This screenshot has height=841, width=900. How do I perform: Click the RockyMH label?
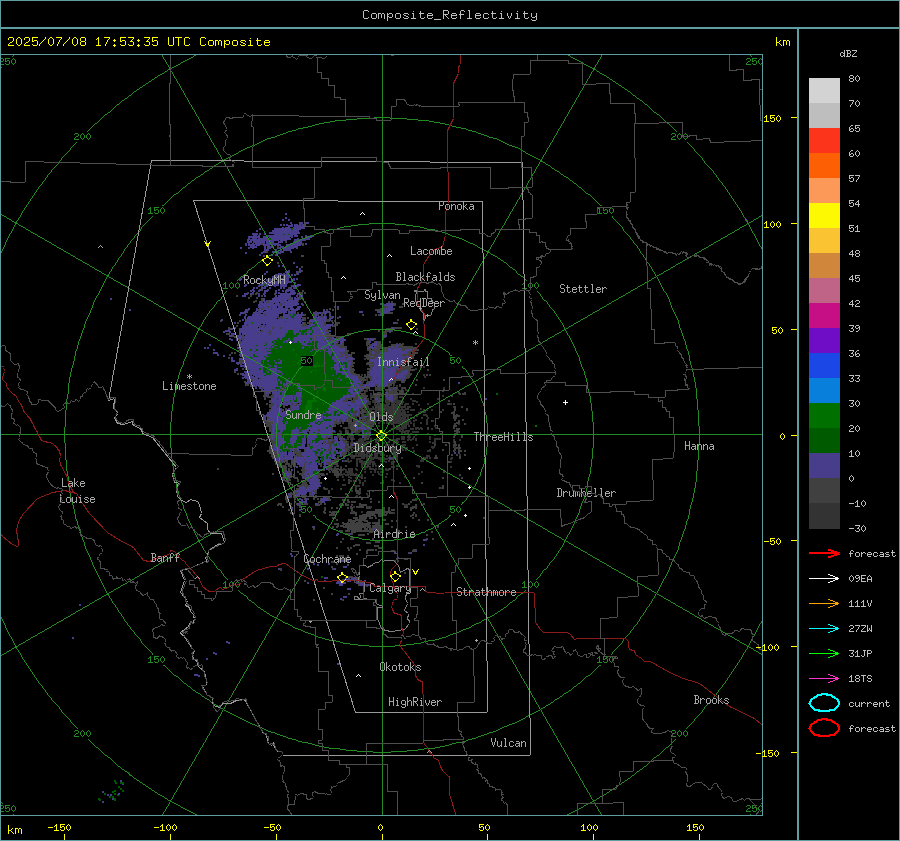click(264, 280)
